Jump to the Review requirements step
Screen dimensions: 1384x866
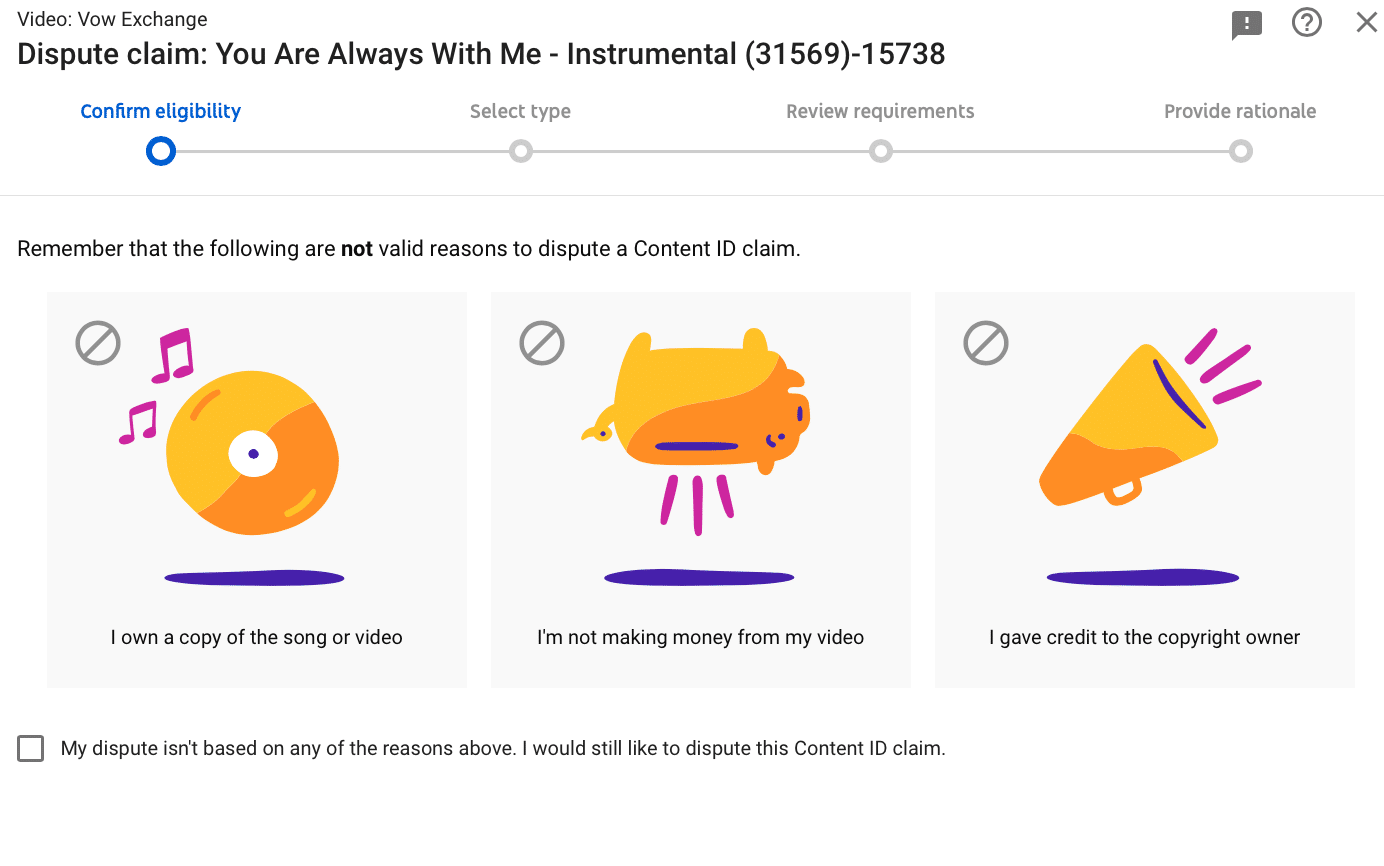pyautogui.click(x=880, y=111)
